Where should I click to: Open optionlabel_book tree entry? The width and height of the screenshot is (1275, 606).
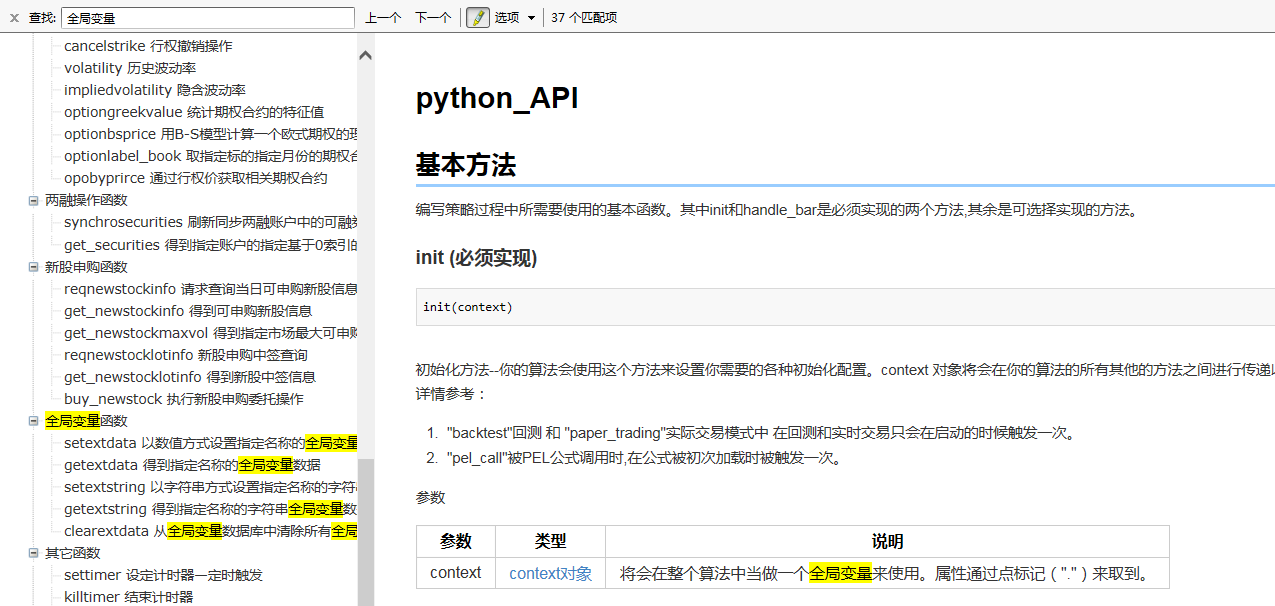pos(211,156)
